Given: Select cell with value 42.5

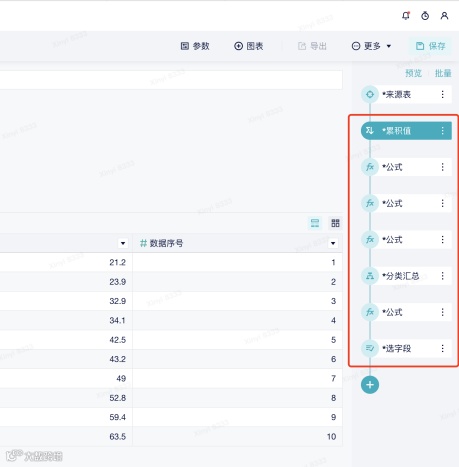Looking at the screenshot, I should [x=66, y=340].
